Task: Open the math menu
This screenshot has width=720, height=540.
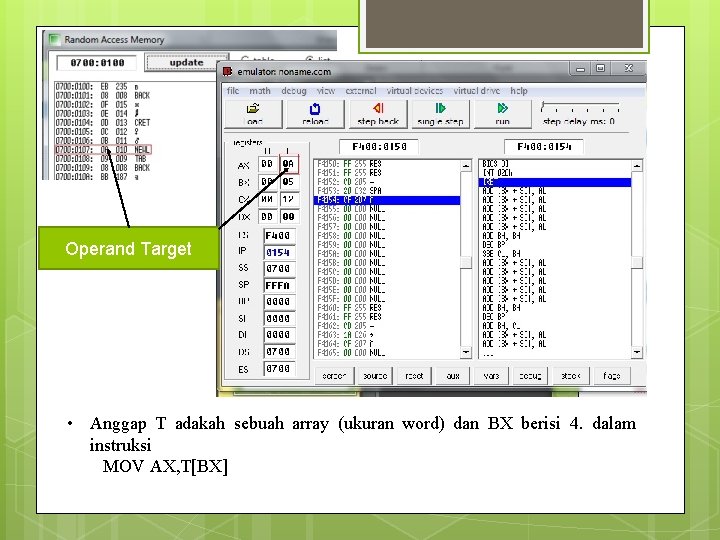Action: 260,91
